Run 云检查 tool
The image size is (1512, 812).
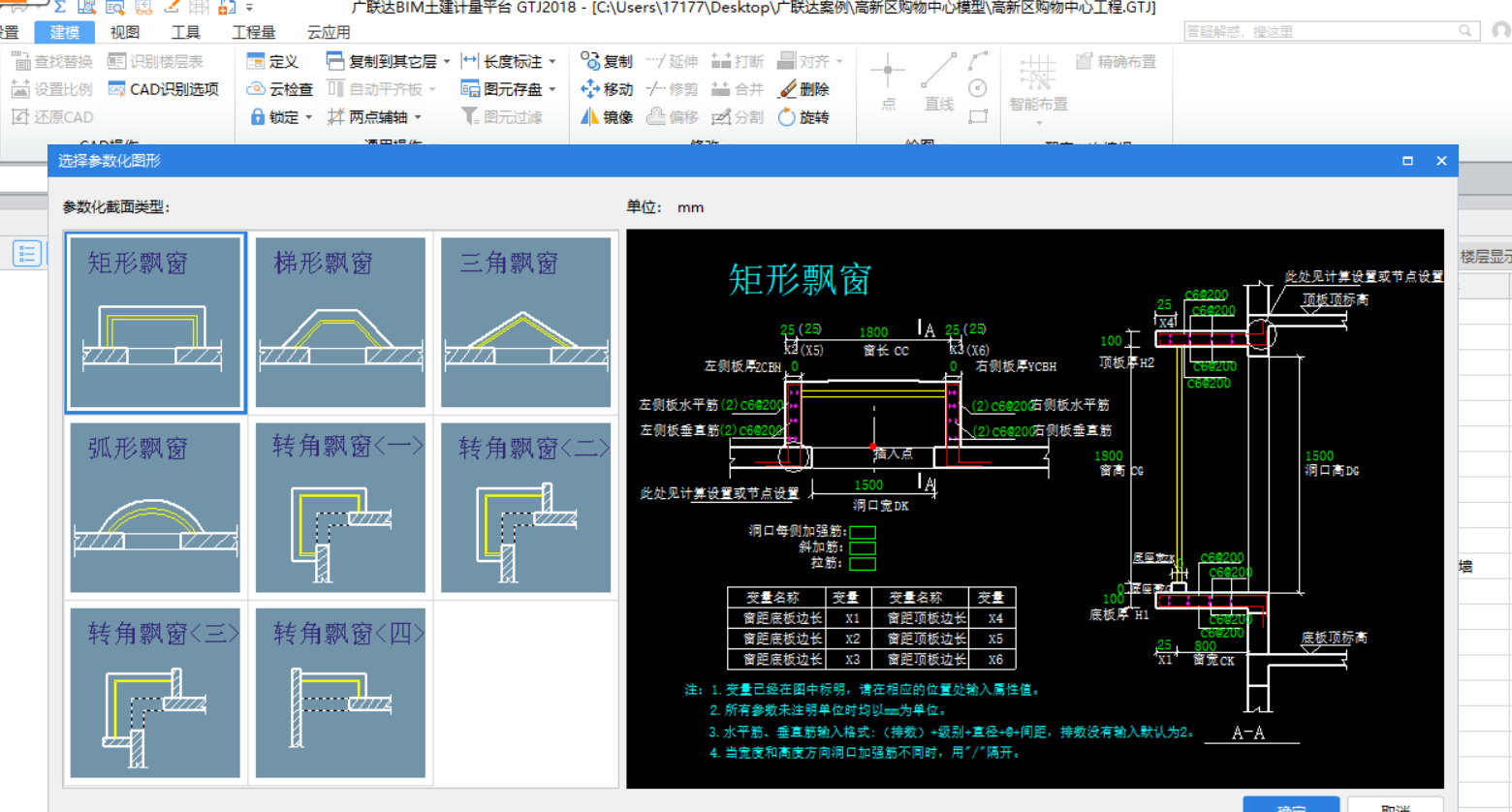tap(280, 89)
